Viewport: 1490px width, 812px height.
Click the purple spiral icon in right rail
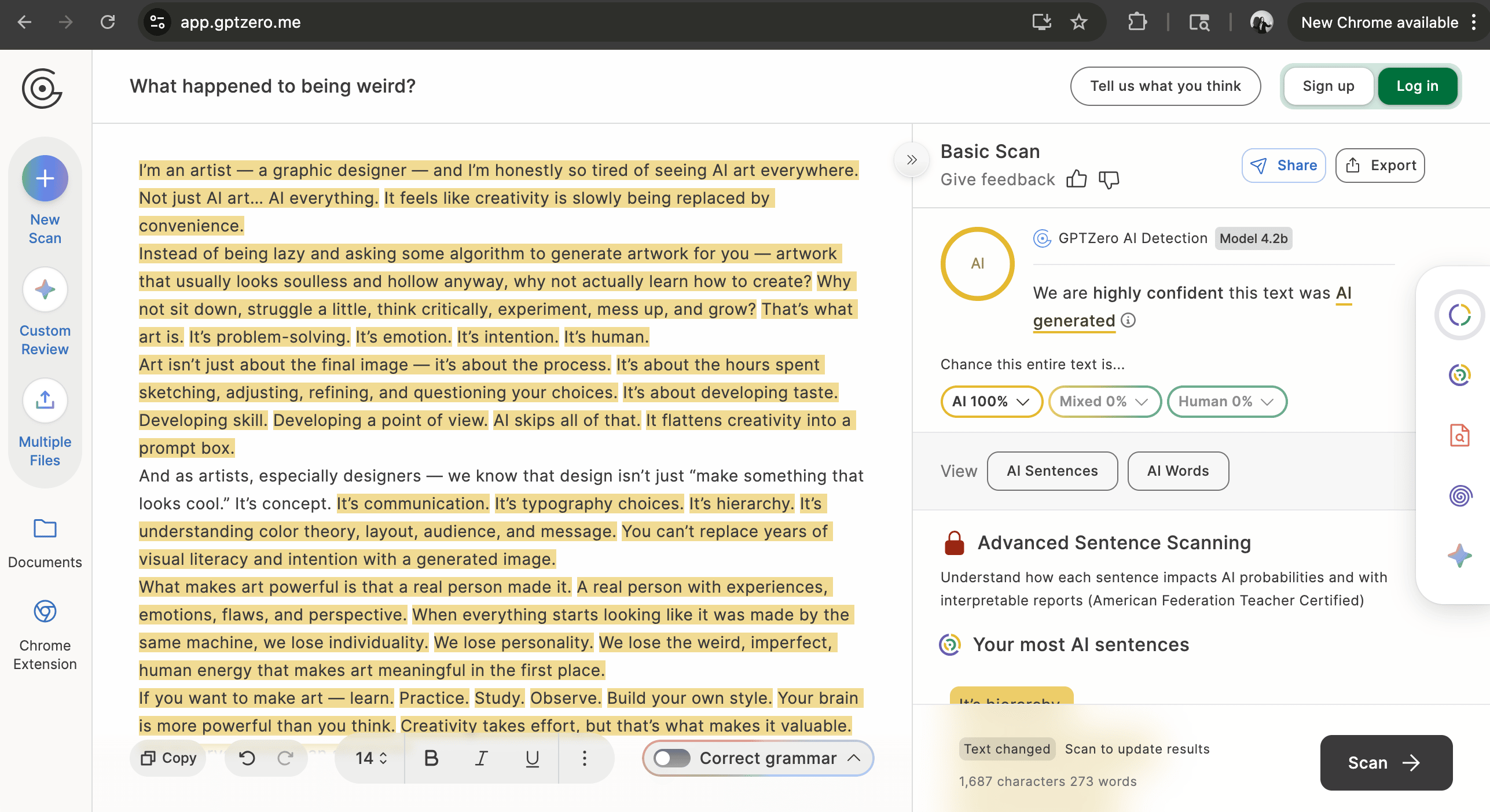coord(1460,495)
